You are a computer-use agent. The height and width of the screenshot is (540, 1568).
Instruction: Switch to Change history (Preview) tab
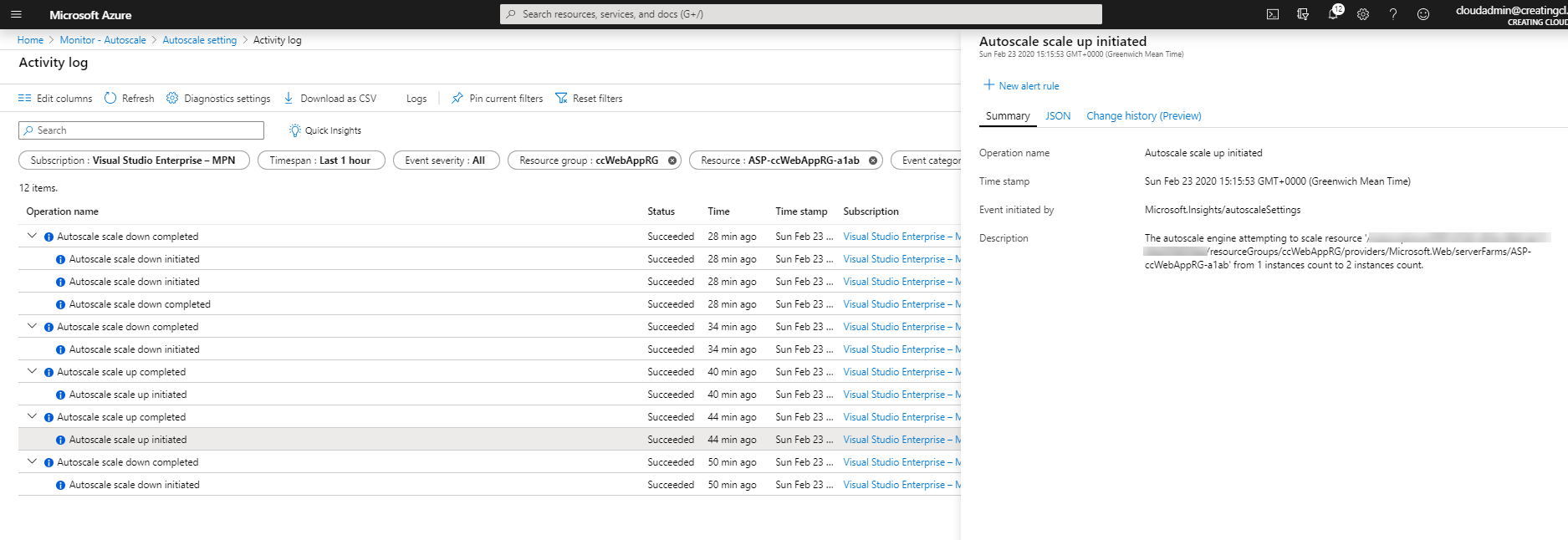coord(1143,116)
